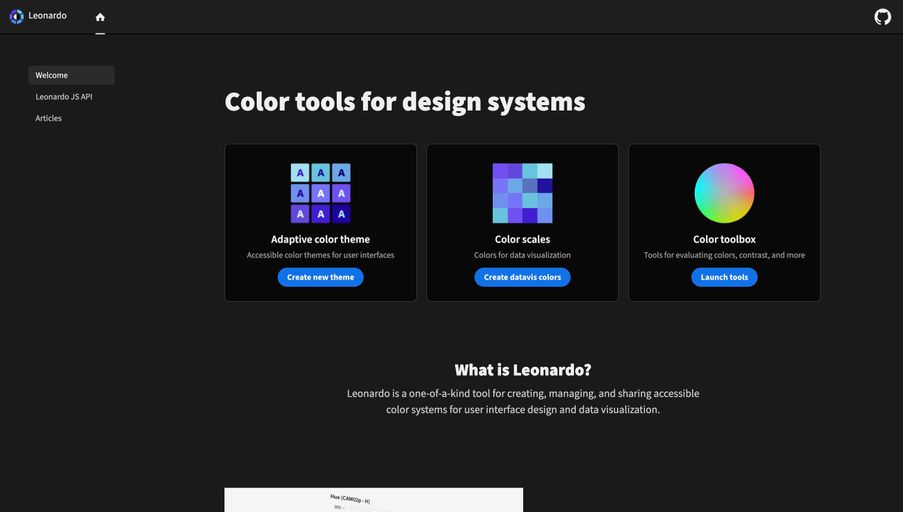The height and width of the screenshot is (512, 903).
Task: Click 'Colors for data visualization' description
Action: pyautogui.click(x=522, y=255)
